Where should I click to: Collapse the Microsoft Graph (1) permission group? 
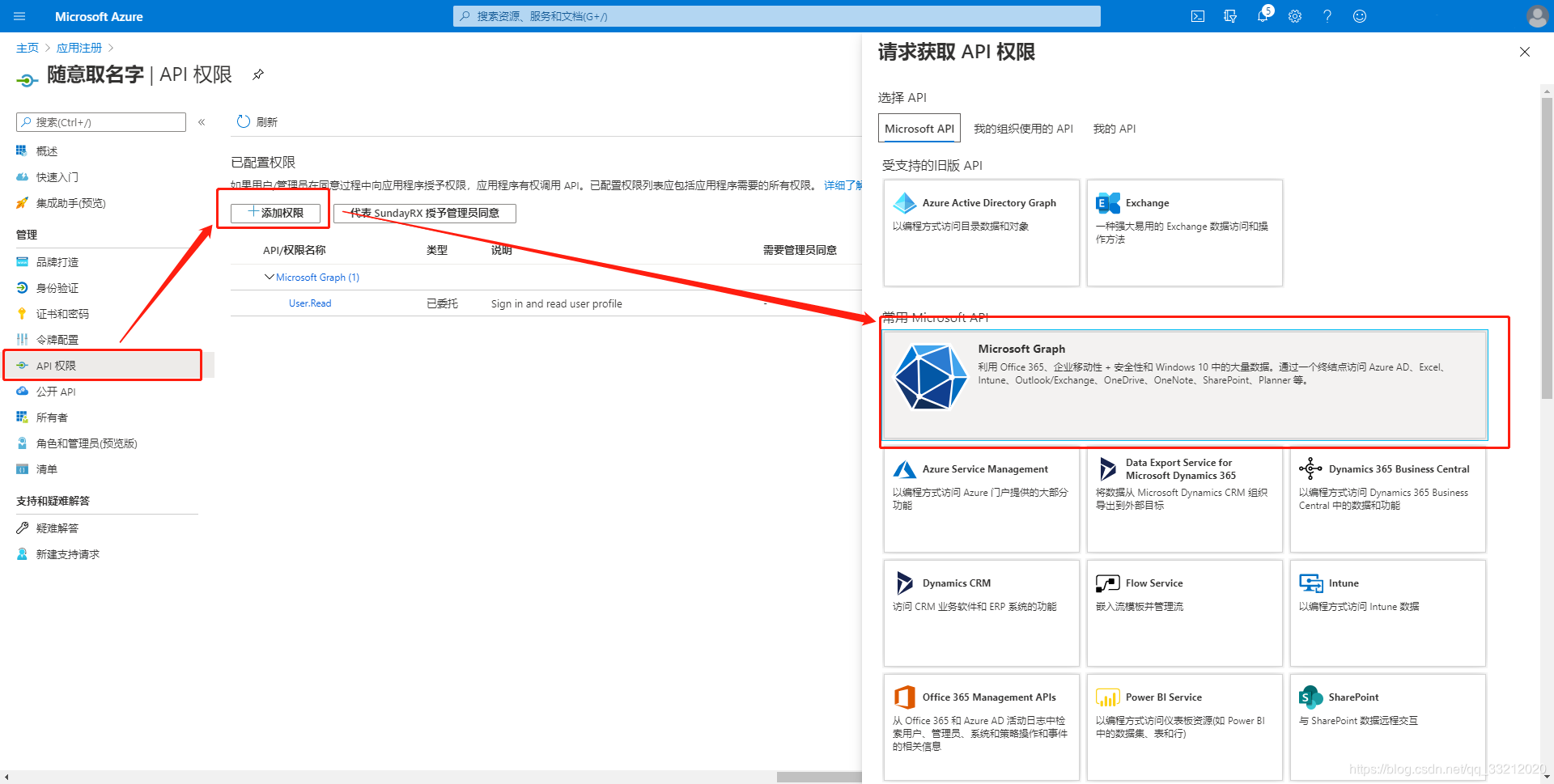pos(270,278)
